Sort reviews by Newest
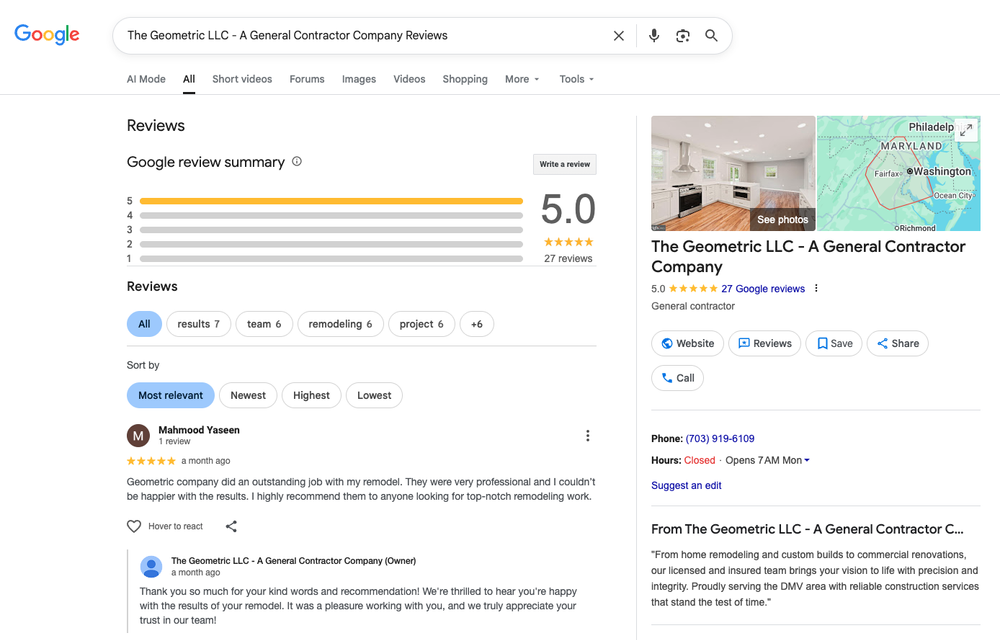This screenshot has height=640, width=1000. (x=247, y=395)
